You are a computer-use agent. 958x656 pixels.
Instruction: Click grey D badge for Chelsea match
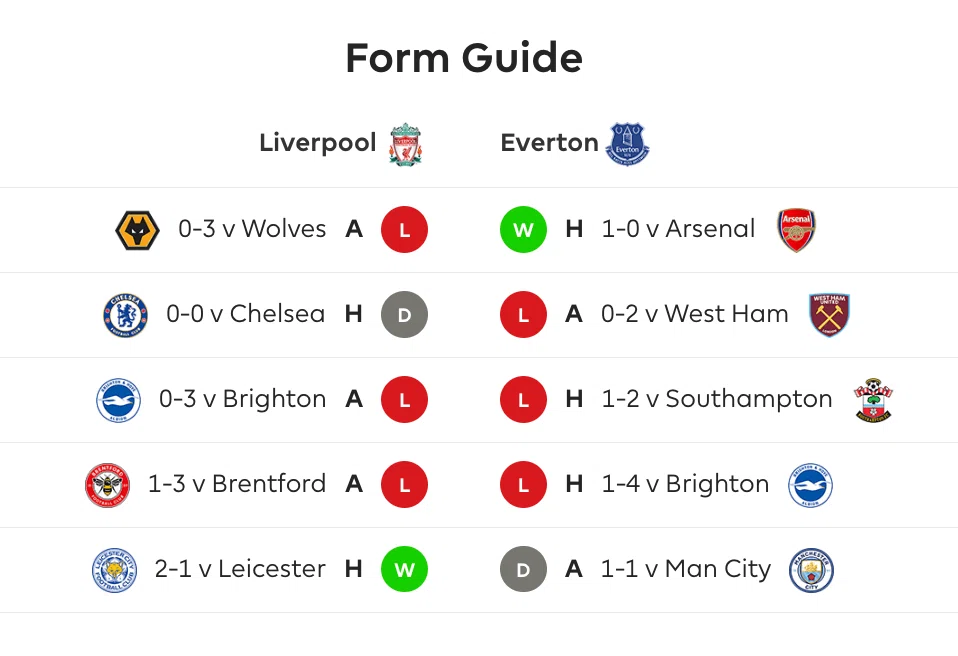[x=404, y=315]
